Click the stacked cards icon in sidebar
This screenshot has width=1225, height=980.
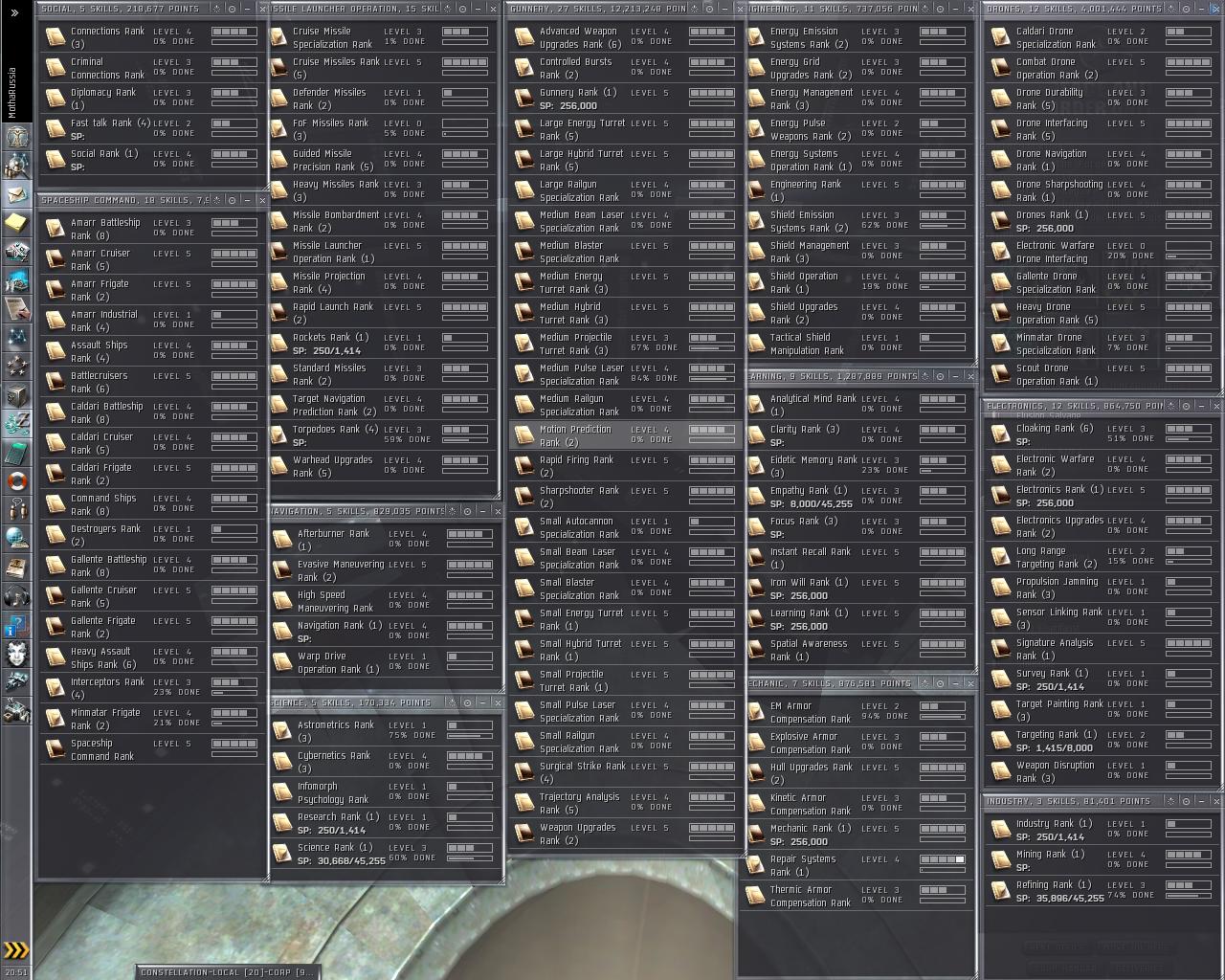click(16, 252)
